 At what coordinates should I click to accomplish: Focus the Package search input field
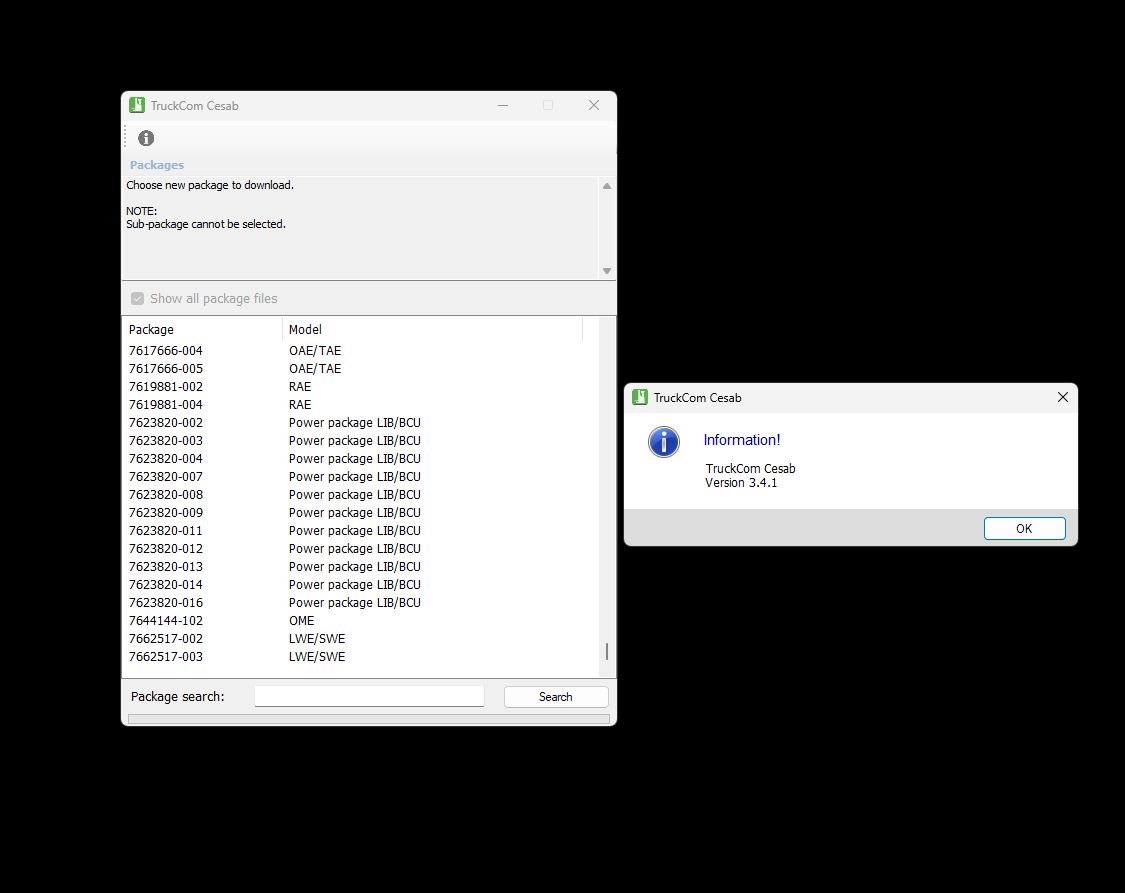(369, 696)
